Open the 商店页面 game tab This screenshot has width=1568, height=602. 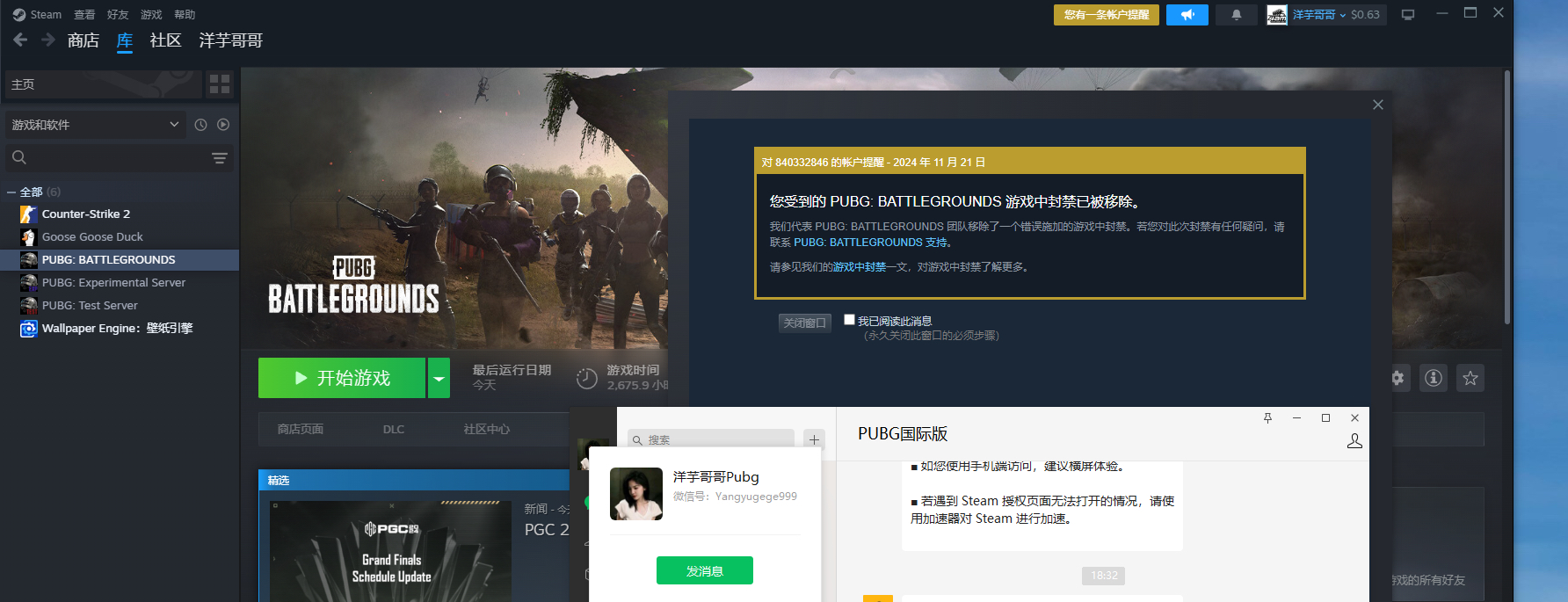tap(301, 429)
